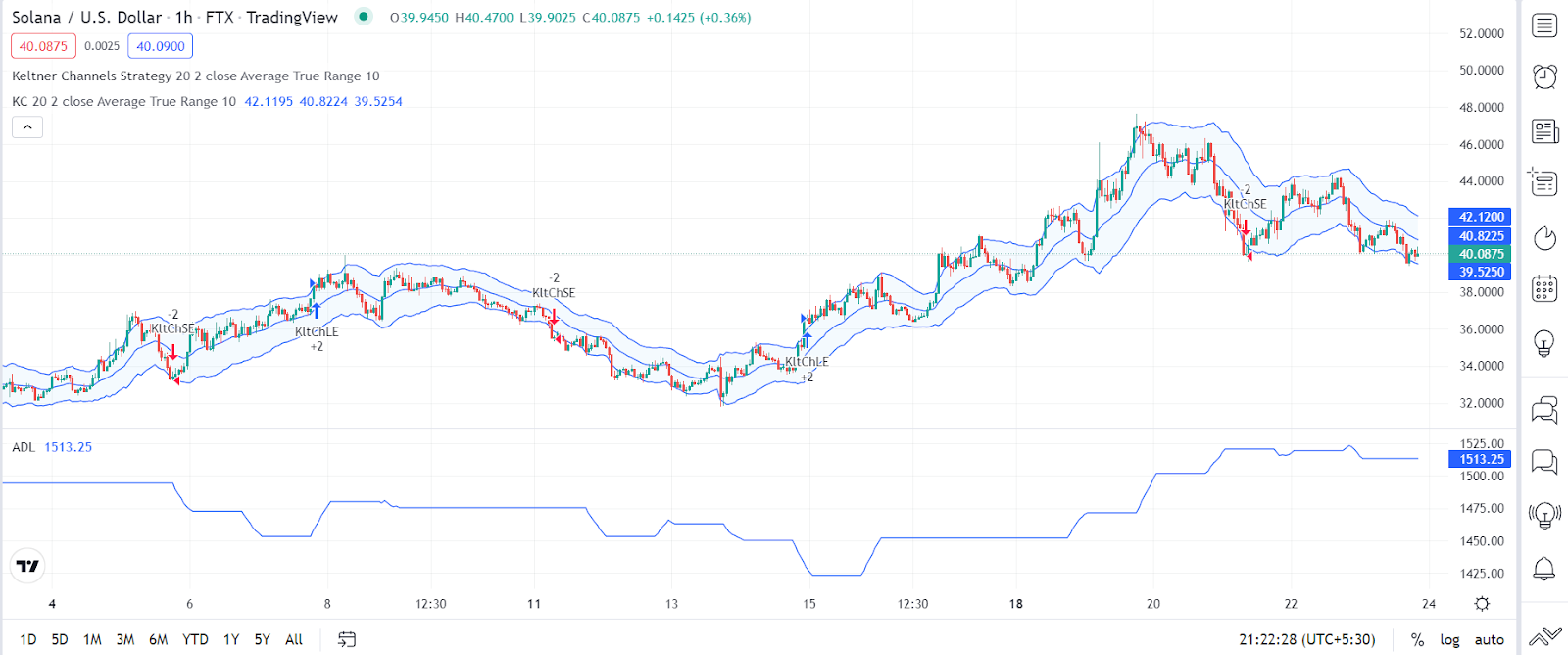1568x655 pixels.
Task: Click the 1h interval label in title
Action: 183,17
